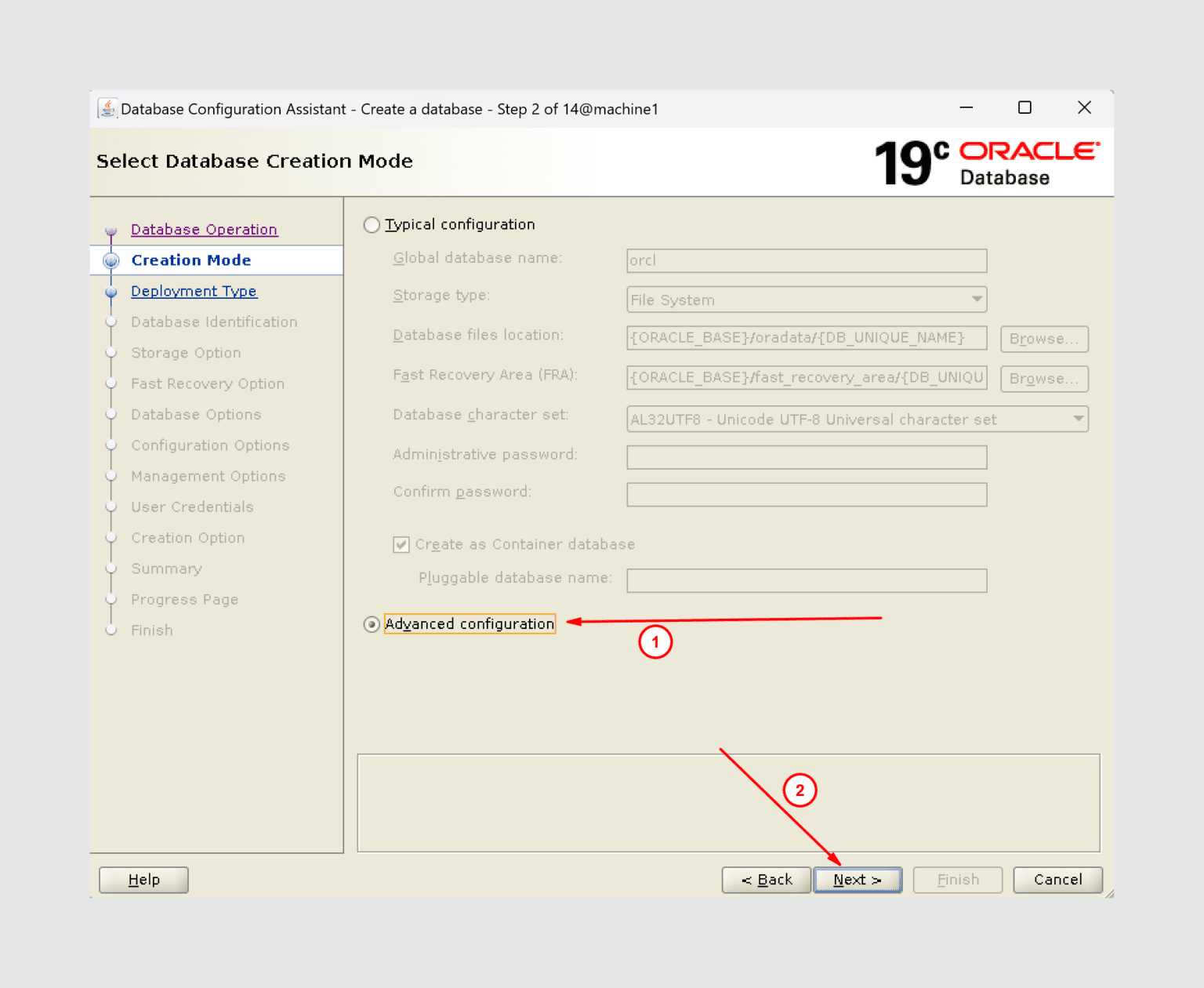Open the Deployment Type step link

194,291
